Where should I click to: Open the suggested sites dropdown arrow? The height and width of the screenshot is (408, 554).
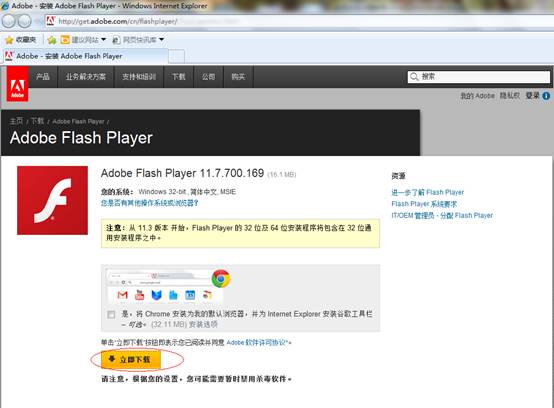pos(103,40)
